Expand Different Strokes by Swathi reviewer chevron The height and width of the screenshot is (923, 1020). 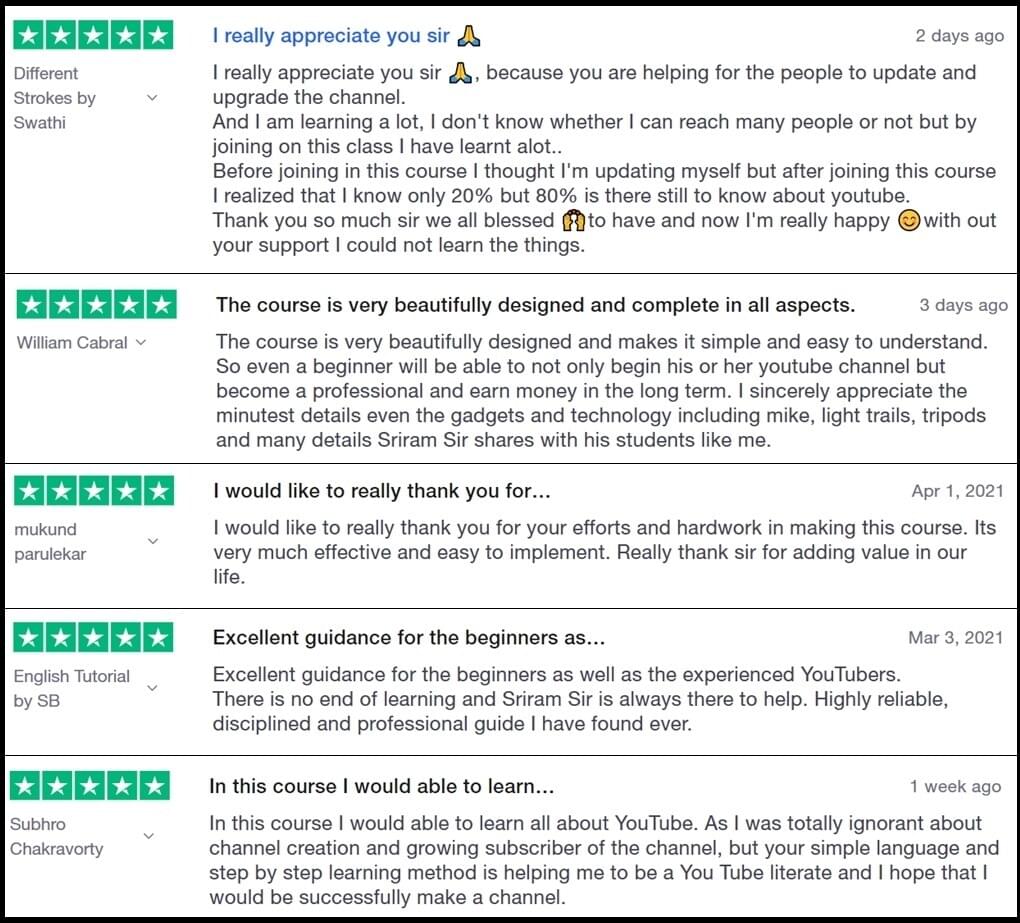pos(152,98)
